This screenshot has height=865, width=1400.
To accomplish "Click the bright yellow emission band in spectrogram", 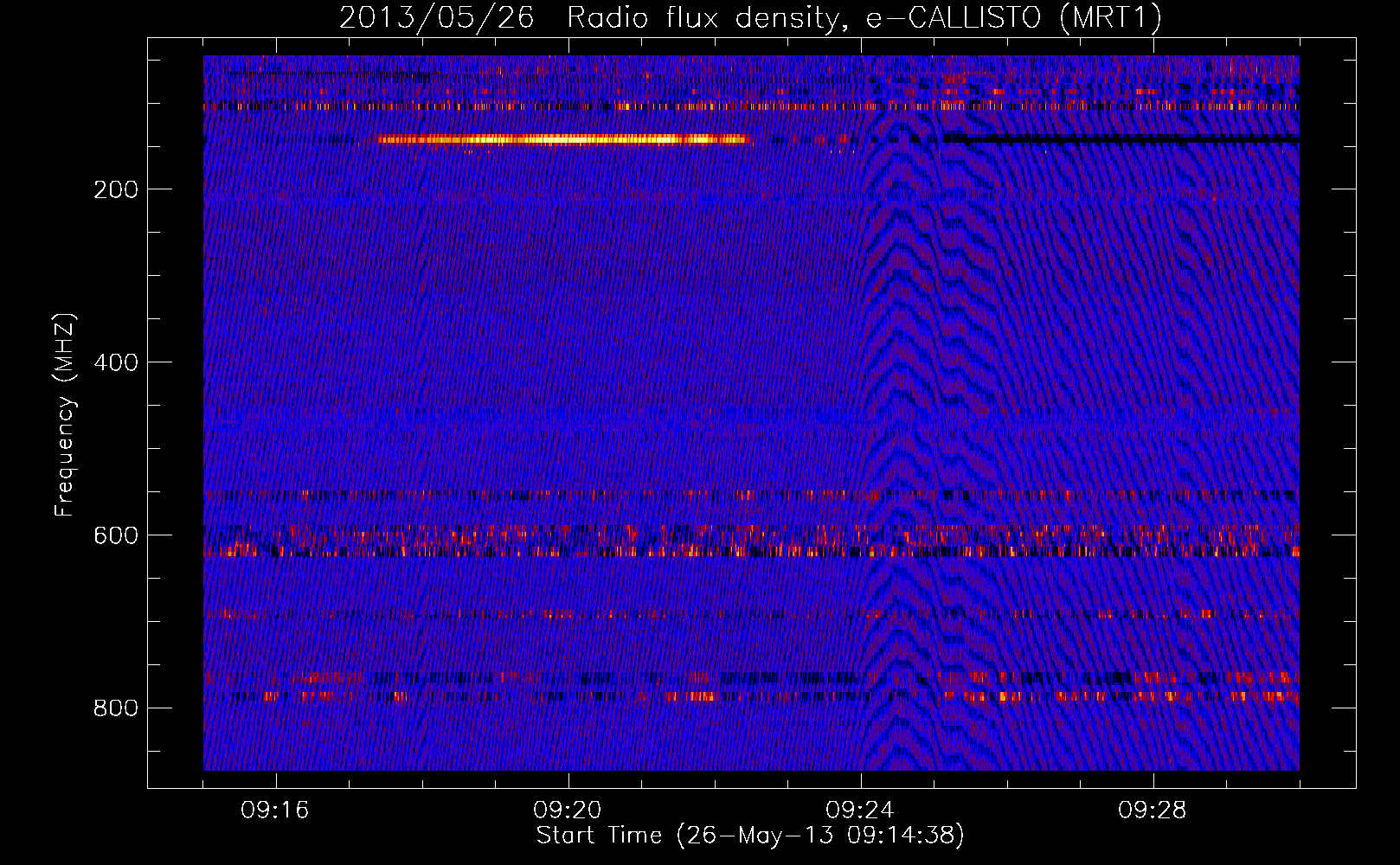I will pyautogui.click(x=562, y=139).
